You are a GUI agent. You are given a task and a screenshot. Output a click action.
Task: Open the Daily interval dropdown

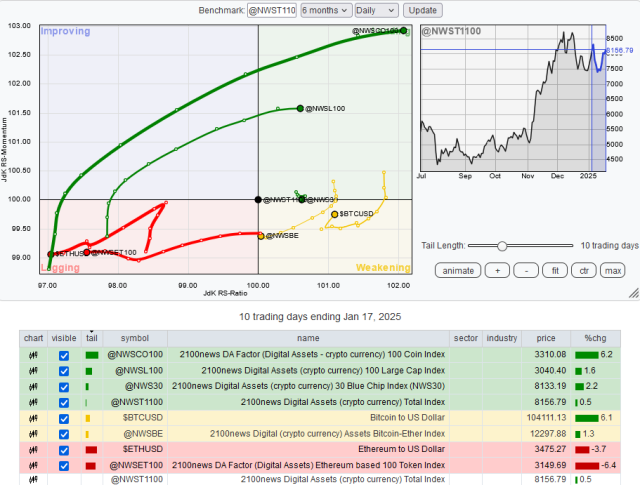[376, 9]
